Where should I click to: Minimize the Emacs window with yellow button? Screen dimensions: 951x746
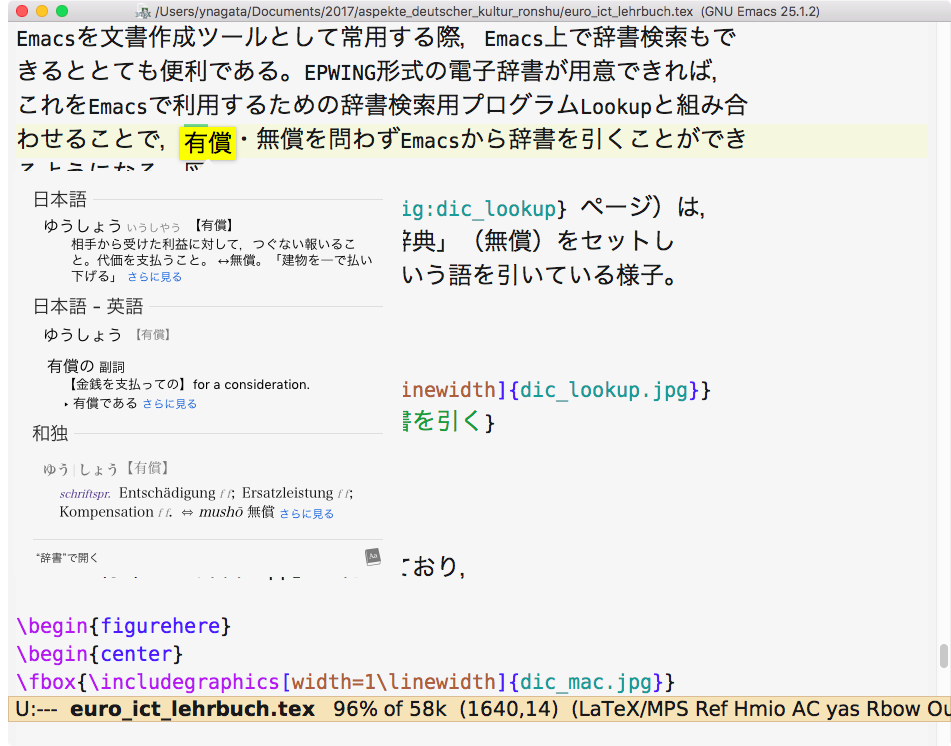pos(42,11)
